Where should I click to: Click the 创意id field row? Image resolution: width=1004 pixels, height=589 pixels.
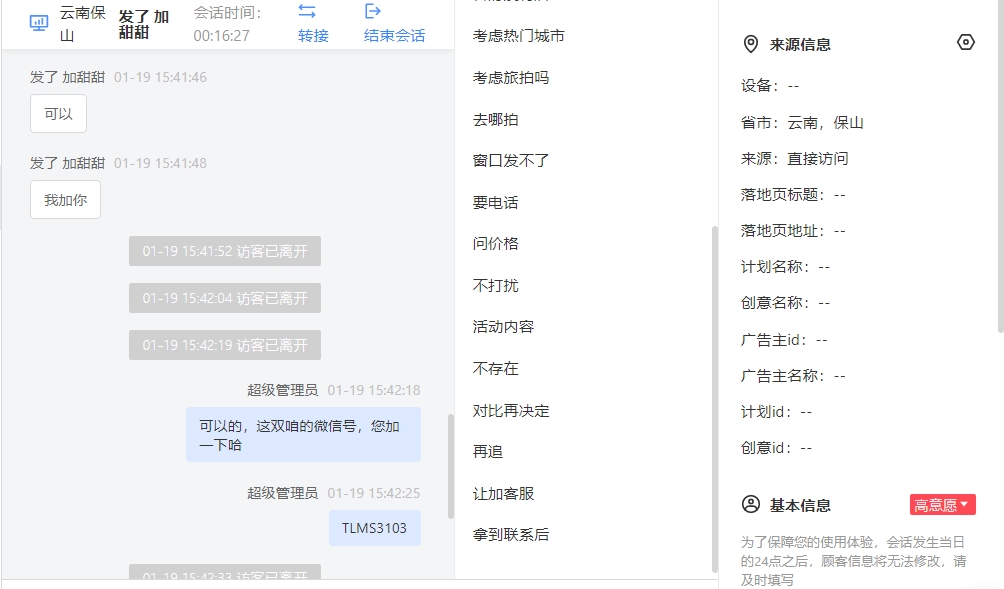777,448
